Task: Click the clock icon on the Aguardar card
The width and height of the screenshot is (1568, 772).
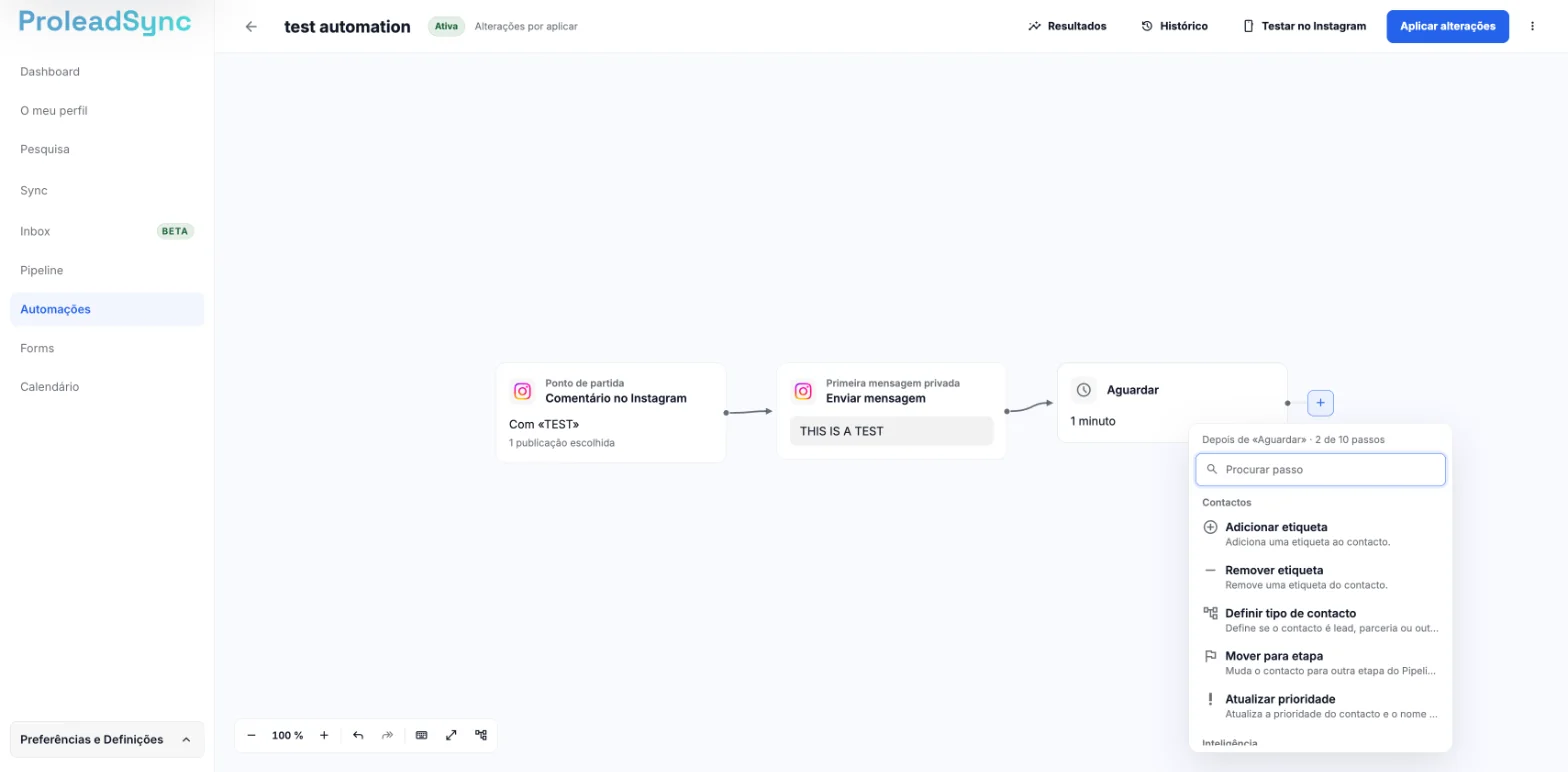Action: [1083, 390]
